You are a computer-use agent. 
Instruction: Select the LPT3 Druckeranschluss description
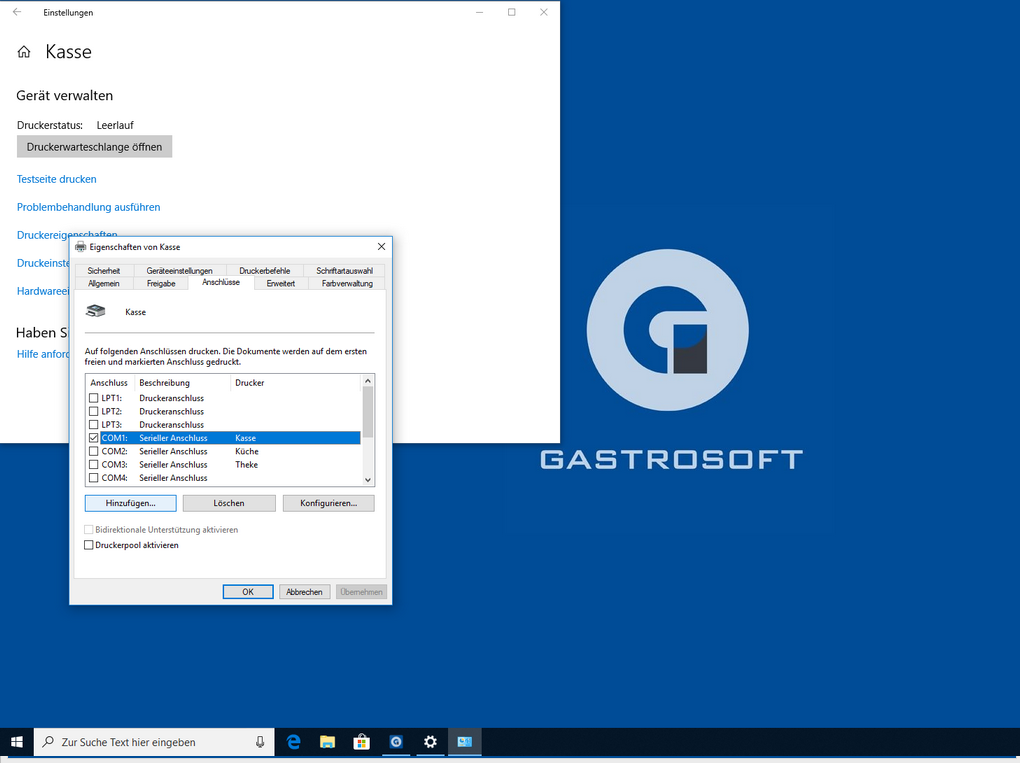pos(172,425)
